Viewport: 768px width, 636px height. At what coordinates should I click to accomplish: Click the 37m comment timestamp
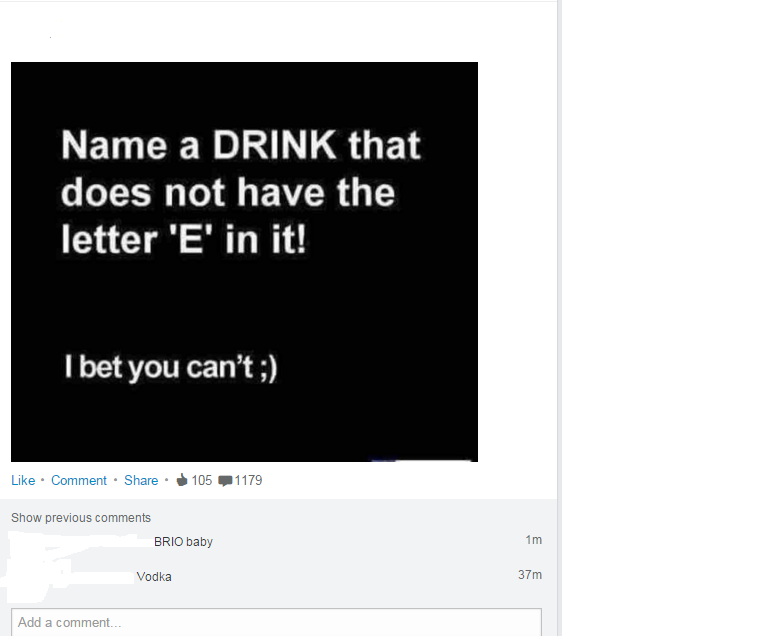[x=530, y=575]
